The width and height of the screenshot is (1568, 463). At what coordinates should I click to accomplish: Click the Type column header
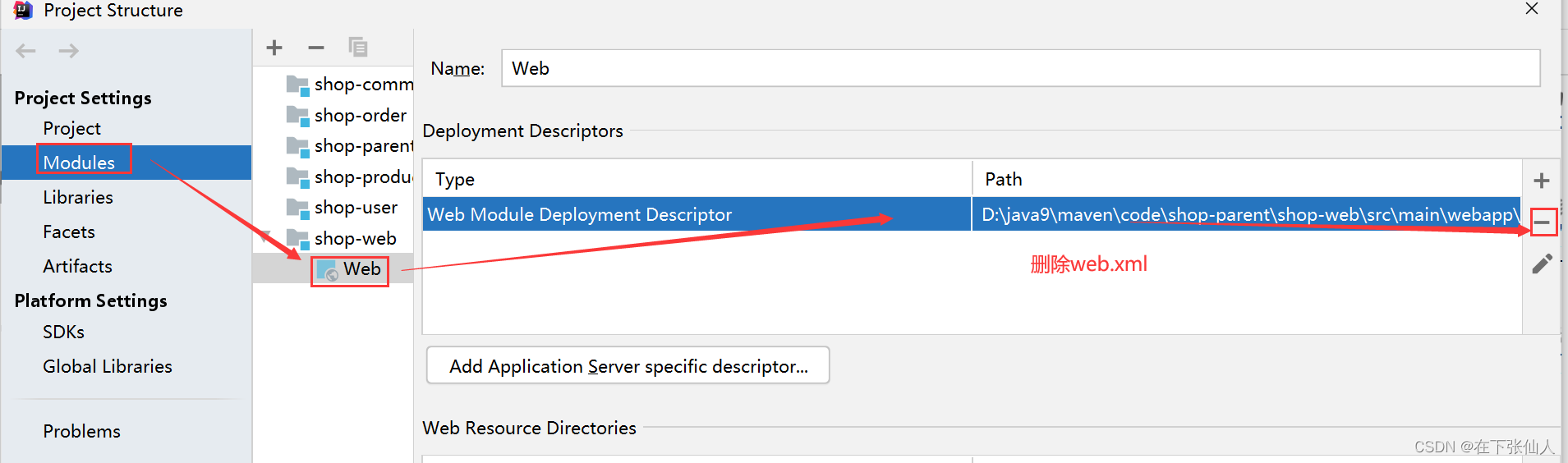coord(697,179)
